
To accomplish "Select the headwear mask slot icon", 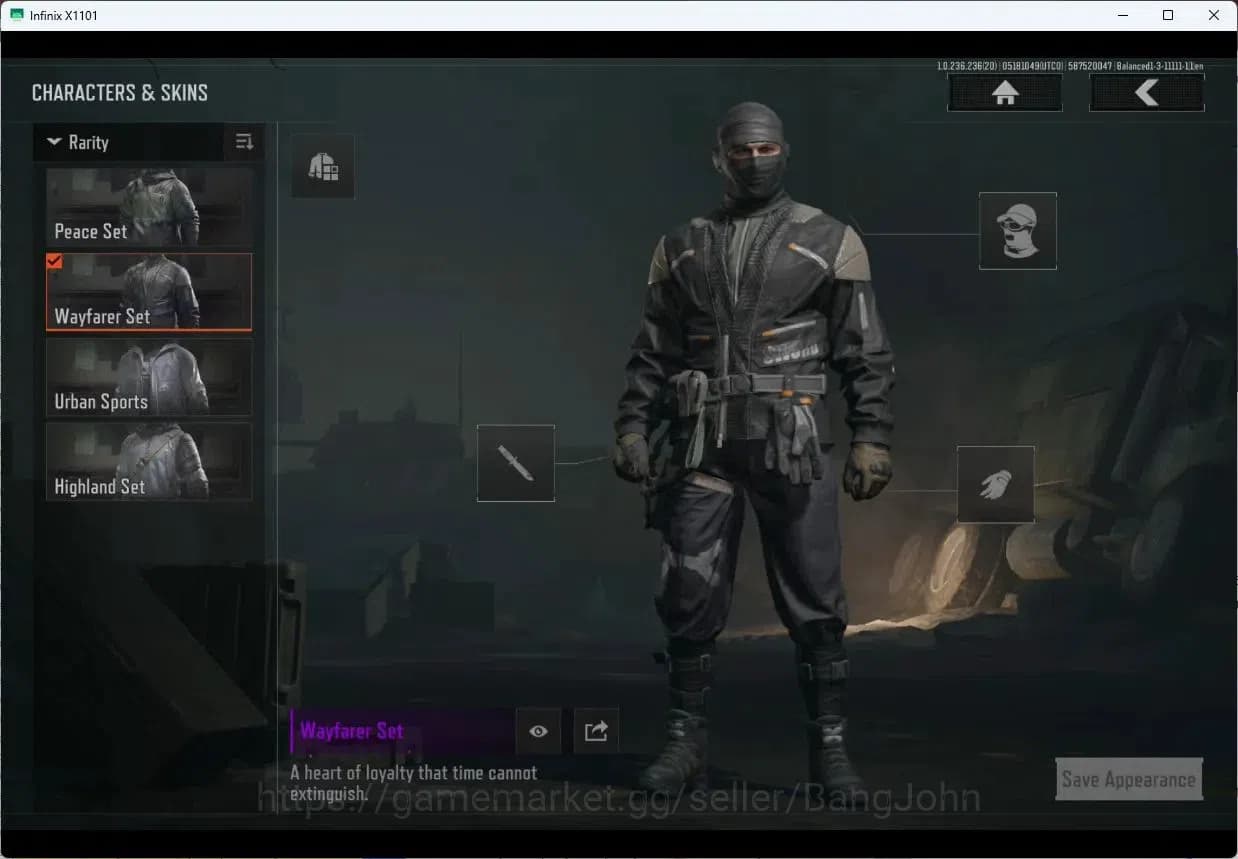I will tap(1018, 231).
